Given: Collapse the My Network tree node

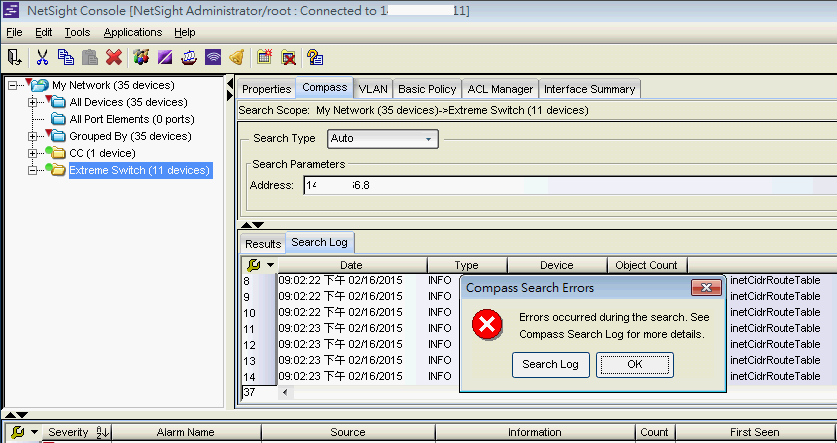Looking at the screenshot, I should (13, 85).
